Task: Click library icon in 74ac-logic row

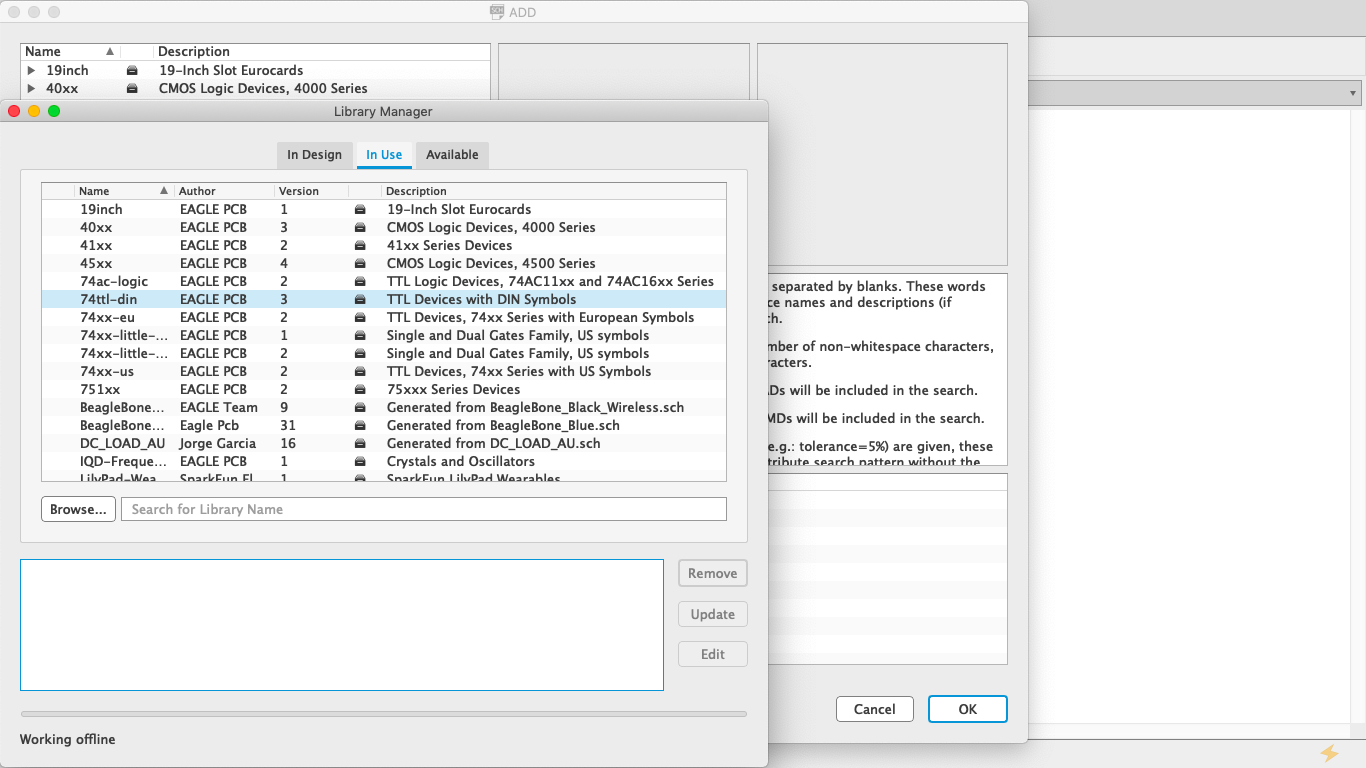Action: [x=360, y=282]
